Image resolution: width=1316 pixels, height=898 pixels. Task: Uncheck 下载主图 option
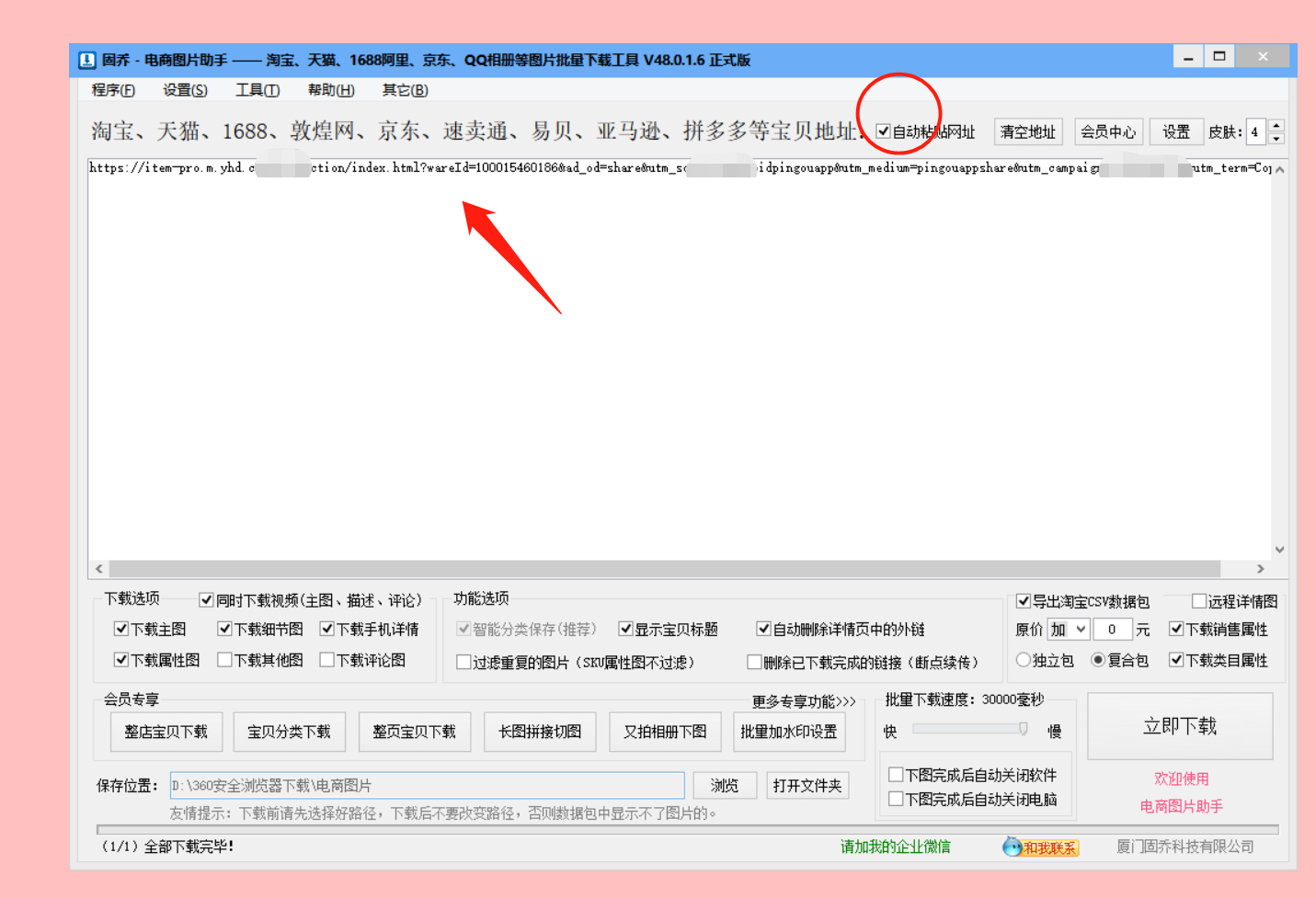120,629
